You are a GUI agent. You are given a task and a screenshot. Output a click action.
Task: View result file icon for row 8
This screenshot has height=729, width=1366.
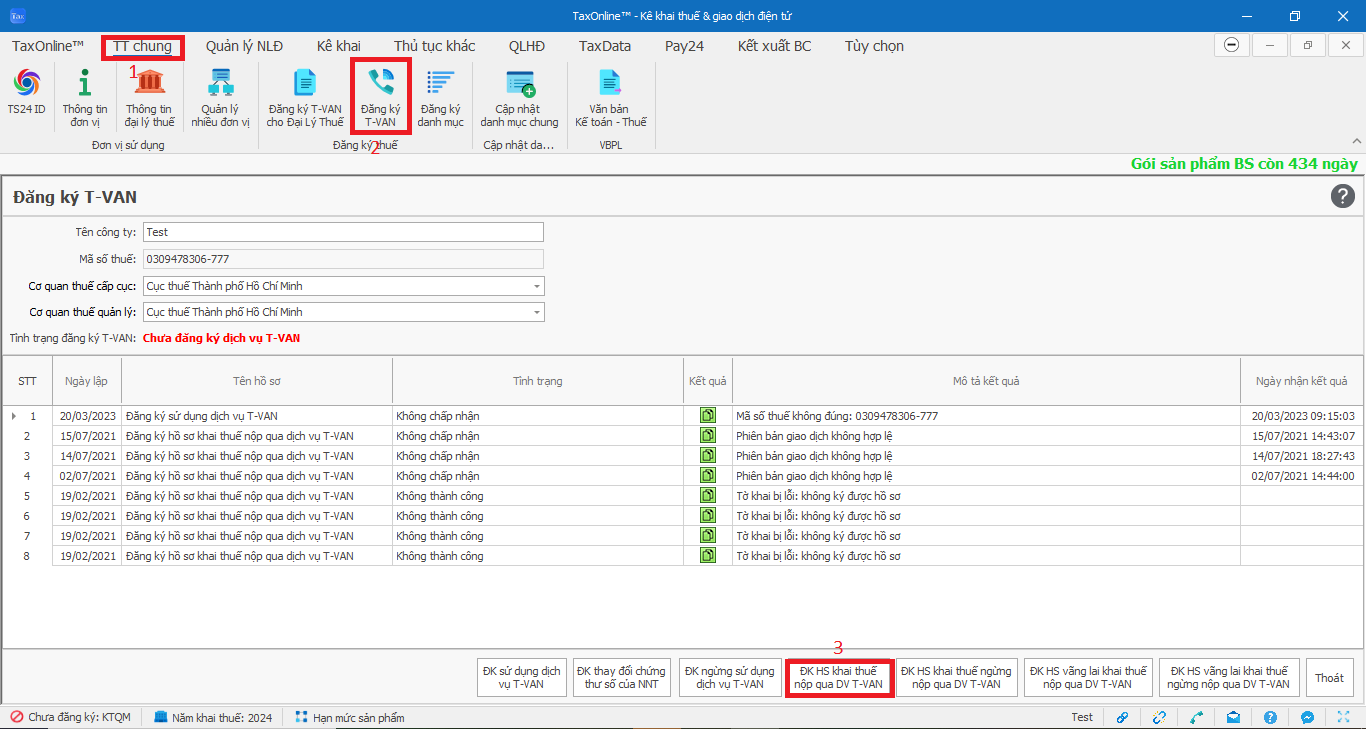coord(708,555)
